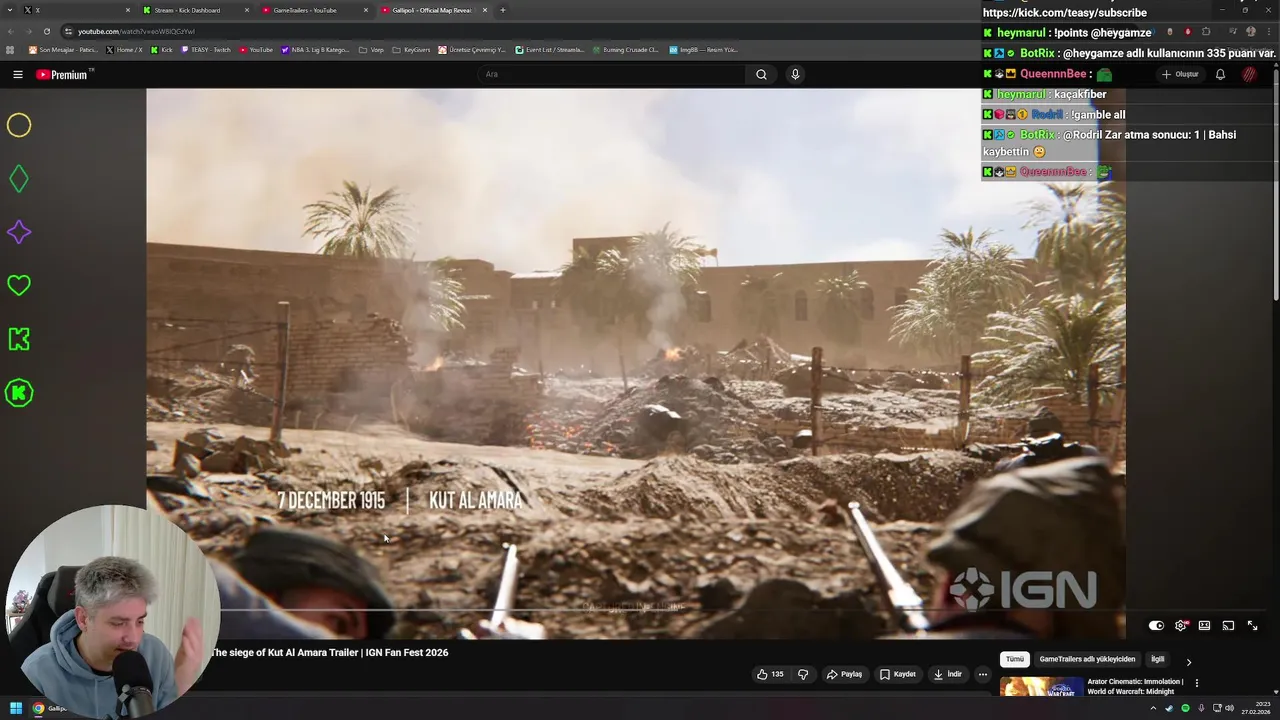Open network status tray icon

(x=1215, y=708)
